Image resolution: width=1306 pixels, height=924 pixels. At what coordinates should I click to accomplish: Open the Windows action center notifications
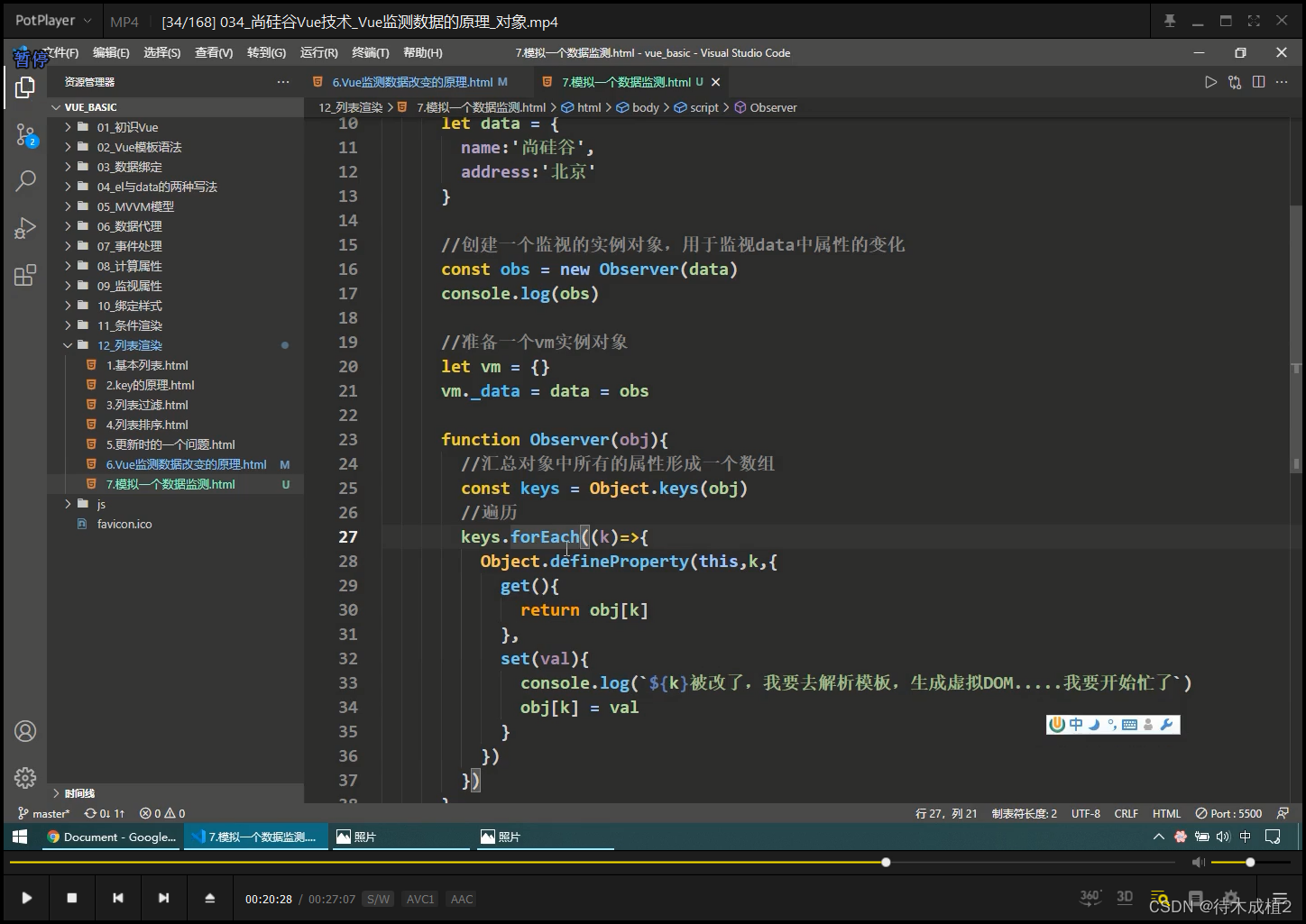click(1273, 837)
